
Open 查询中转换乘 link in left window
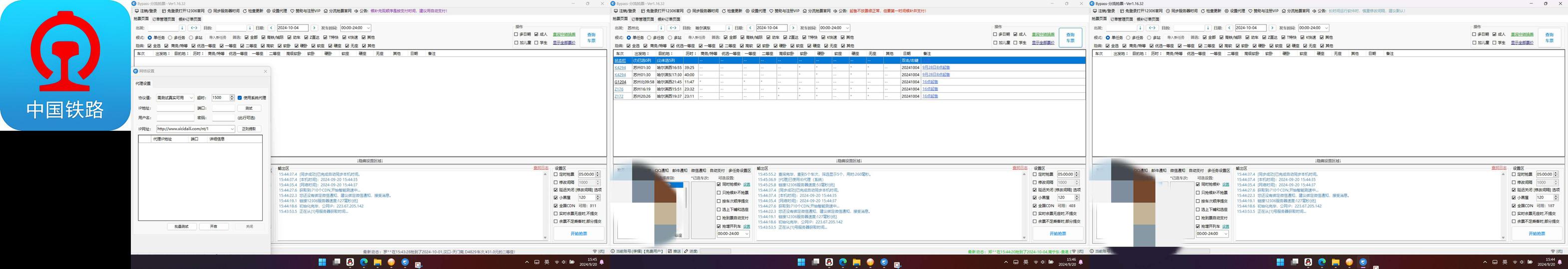tap(564, 34)
